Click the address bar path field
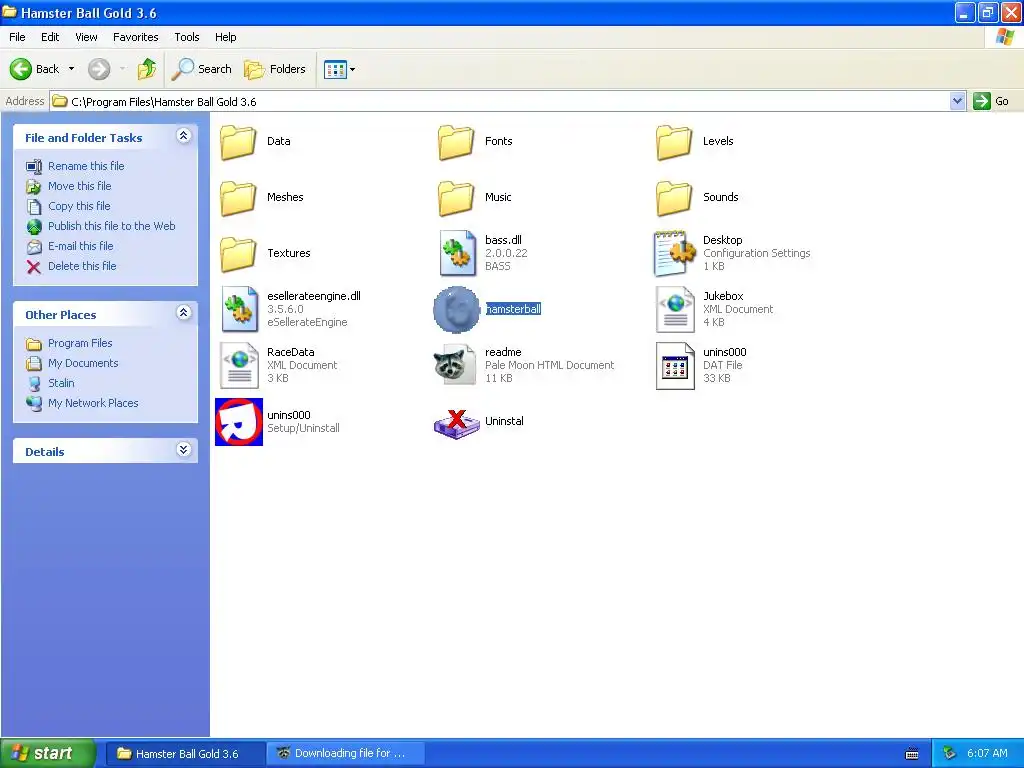The width and height of the screenshot is (1024, 768). (500, 101)
